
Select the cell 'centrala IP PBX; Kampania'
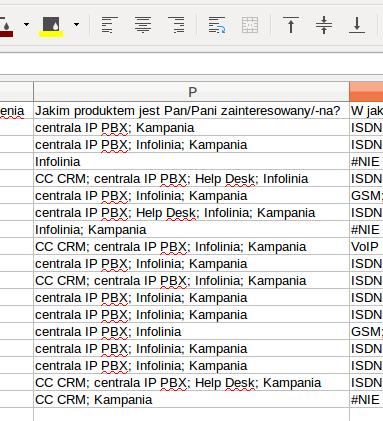tap(191, 127)
